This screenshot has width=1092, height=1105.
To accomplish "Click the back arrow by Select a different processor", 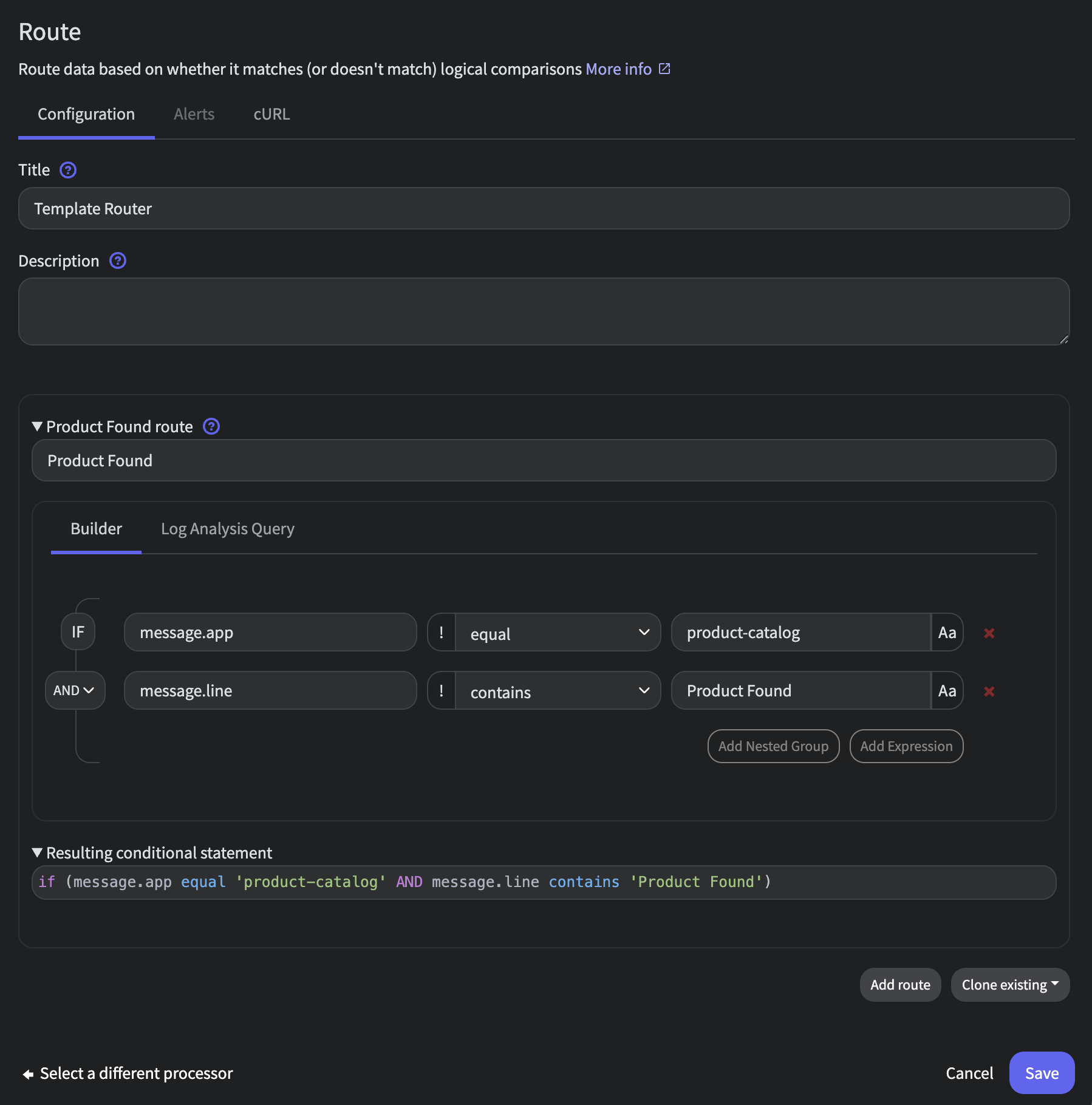I will point(27,1073).
